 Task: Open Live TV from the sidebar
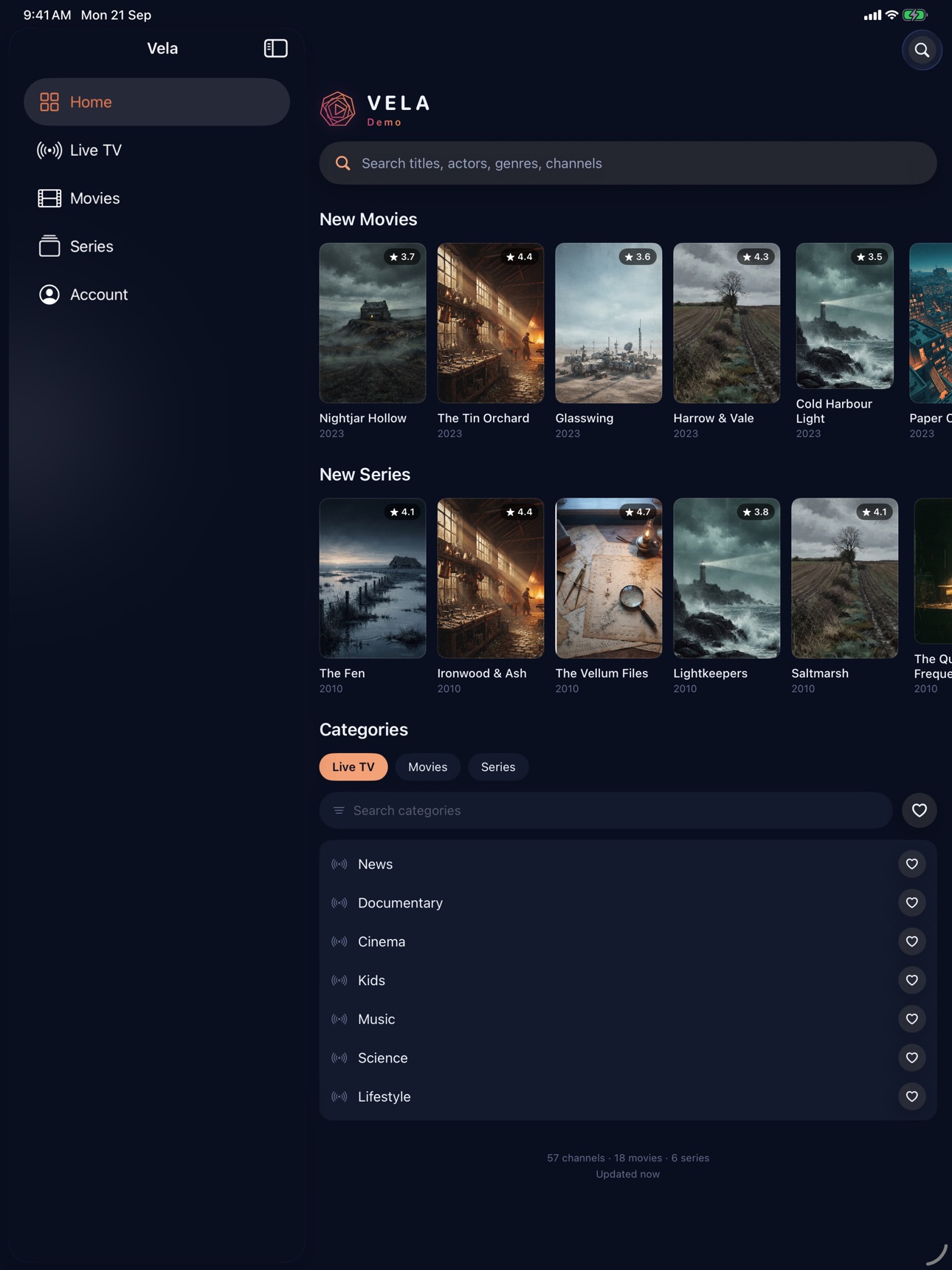point(156,150)
